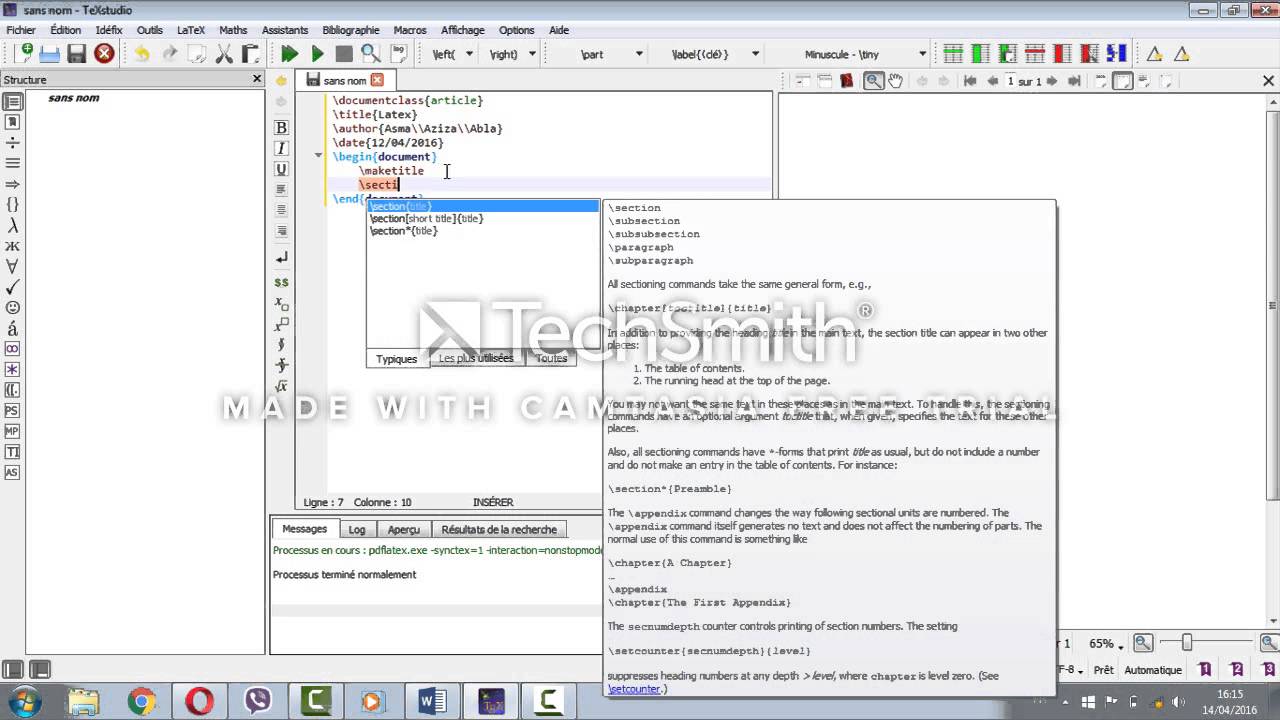Apply italic with the I side icon
Image resolution: width=1280 pixels, height=720 pixels.
281,148
